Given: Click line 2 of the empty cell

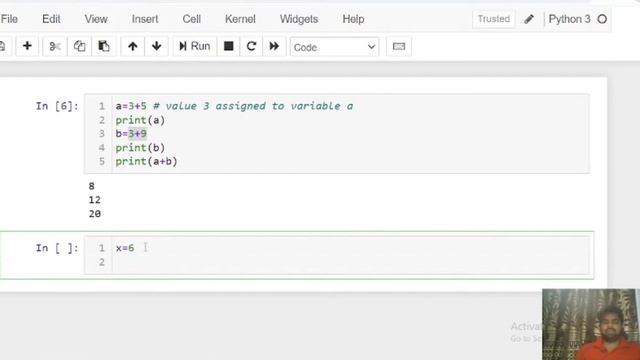Looking at the screenshot, I should [x=350, y=262].
